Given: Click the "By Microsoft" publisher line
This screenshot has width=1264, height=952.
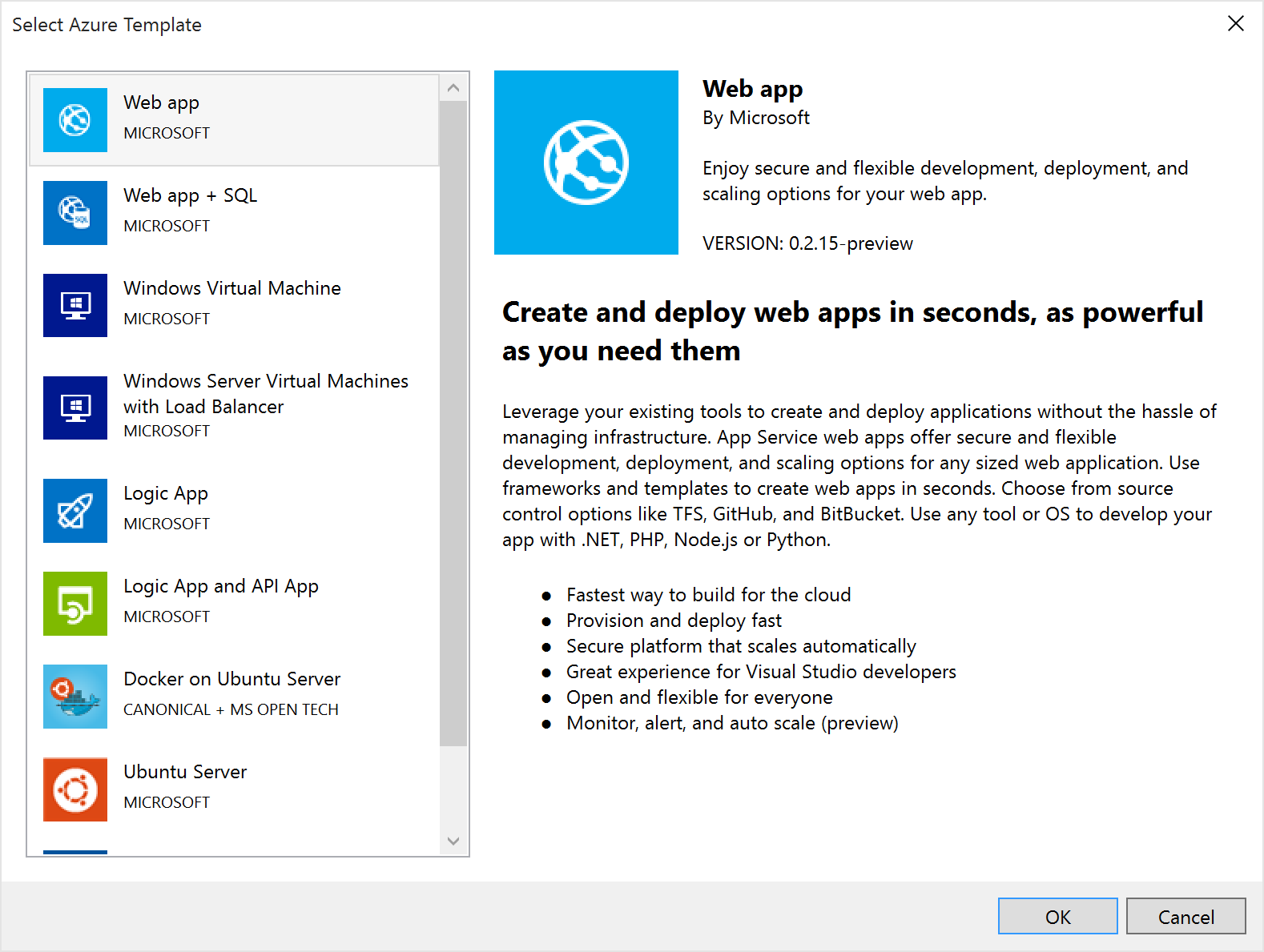Looking at the screenshot, I should (756, 118).
